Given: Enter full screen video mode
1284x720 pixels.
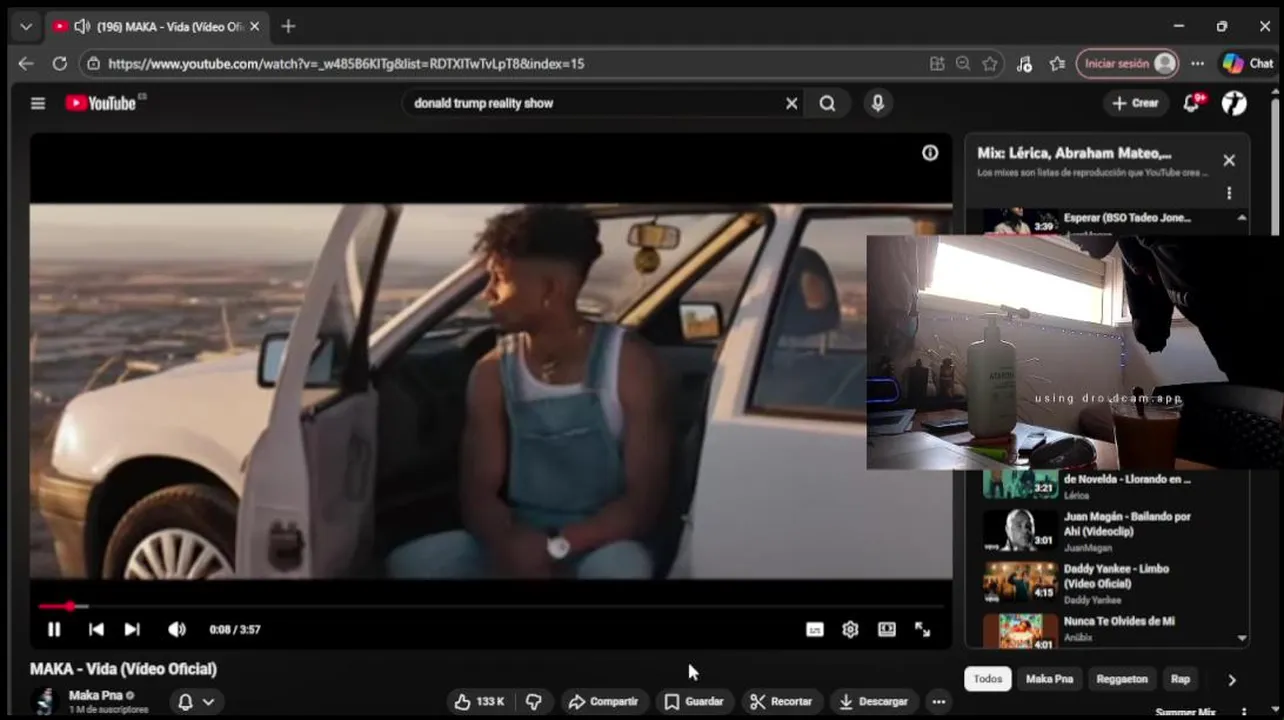Looking at the screenshot, I should pyautogui.click(x=923, y=629).
